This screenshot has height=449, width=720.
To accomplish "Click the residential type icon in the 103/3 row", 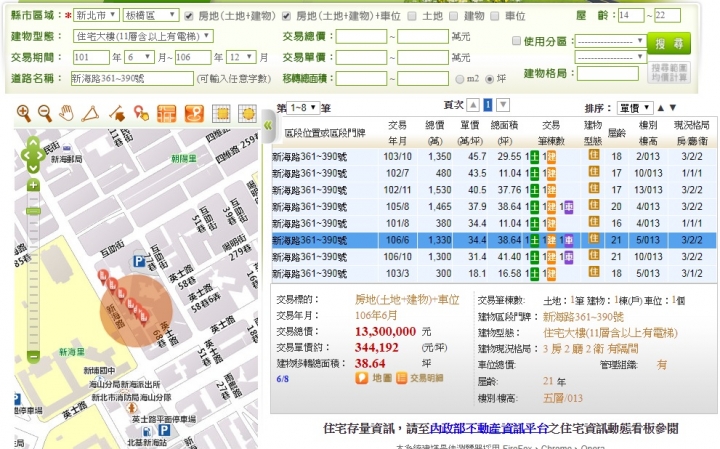I will pyautogui.click(x=593, y=272).
